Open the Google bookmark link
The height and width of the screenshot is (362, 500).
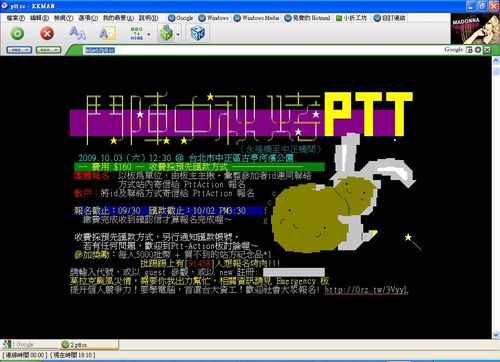click(x=181, y=18)
